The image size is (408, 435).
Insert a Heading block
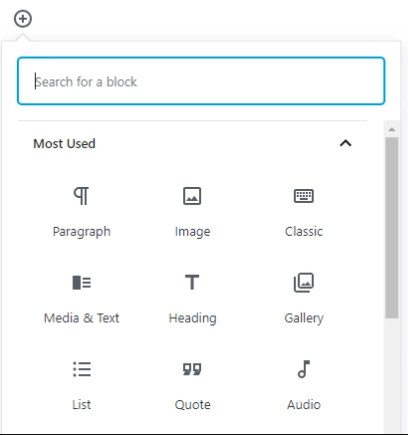coord(192,282)
